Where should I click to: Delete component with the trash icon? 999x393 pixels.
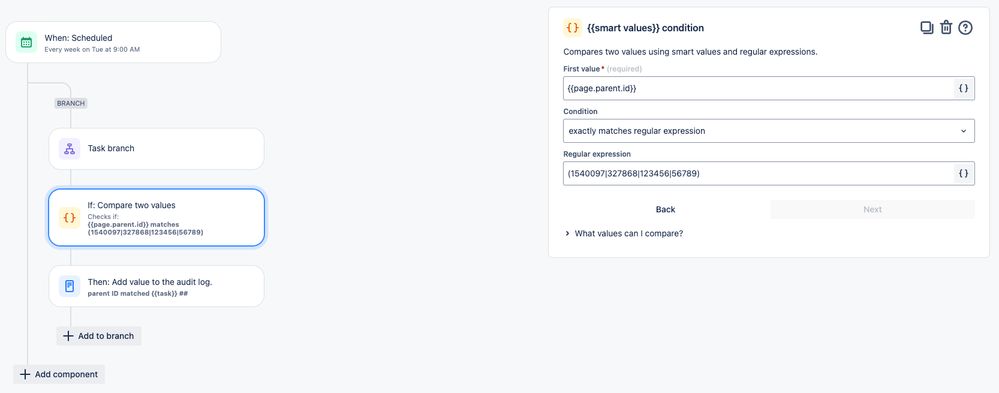946,28
